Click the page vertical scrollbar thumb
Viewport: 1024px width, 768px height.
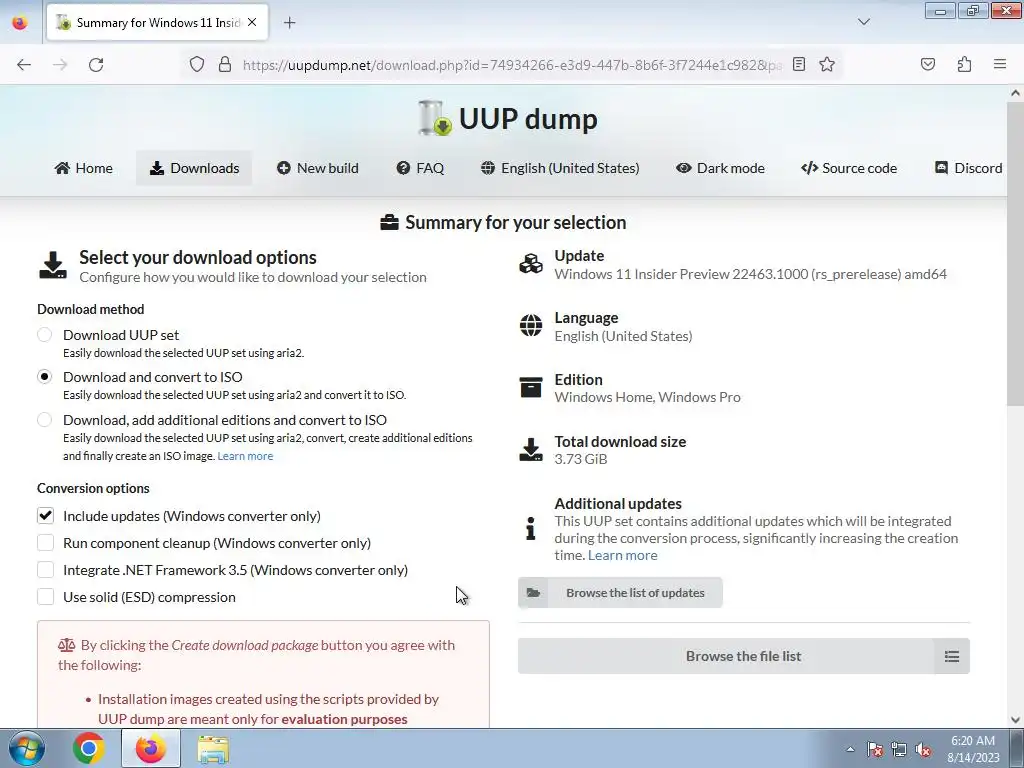point(1016,254)
